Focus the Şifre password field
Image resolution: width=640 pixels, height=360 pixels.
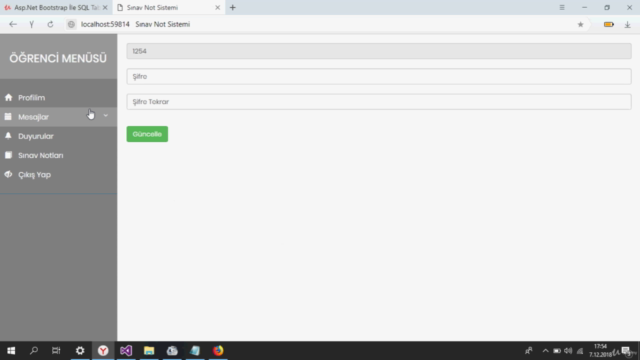point(379,76)
